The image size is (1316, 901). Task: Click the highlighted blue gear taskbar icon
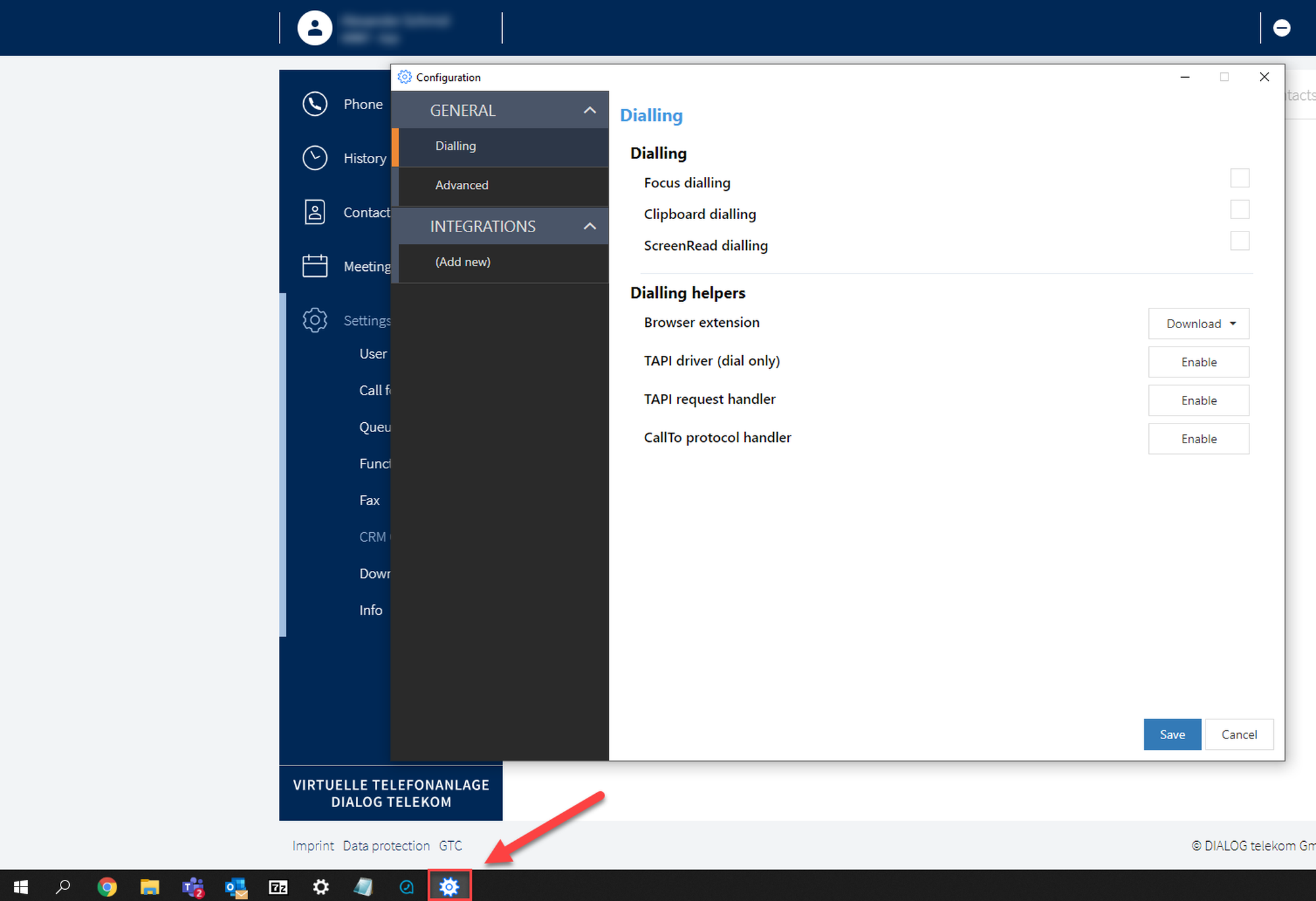449,887
